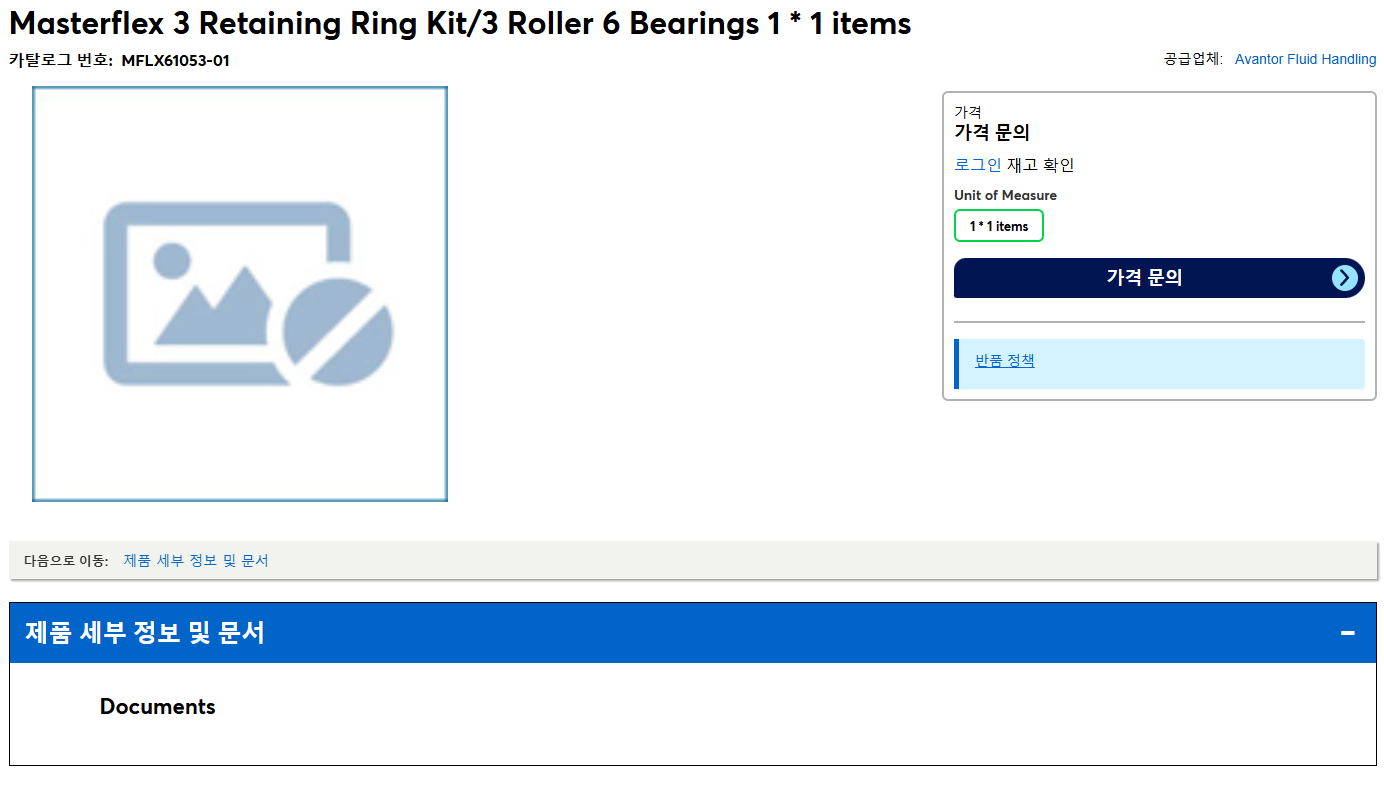Jump to 제품 세부 정보 및 문서 via link
This screenshot has height=787, width=1384.
click(196, 561)
